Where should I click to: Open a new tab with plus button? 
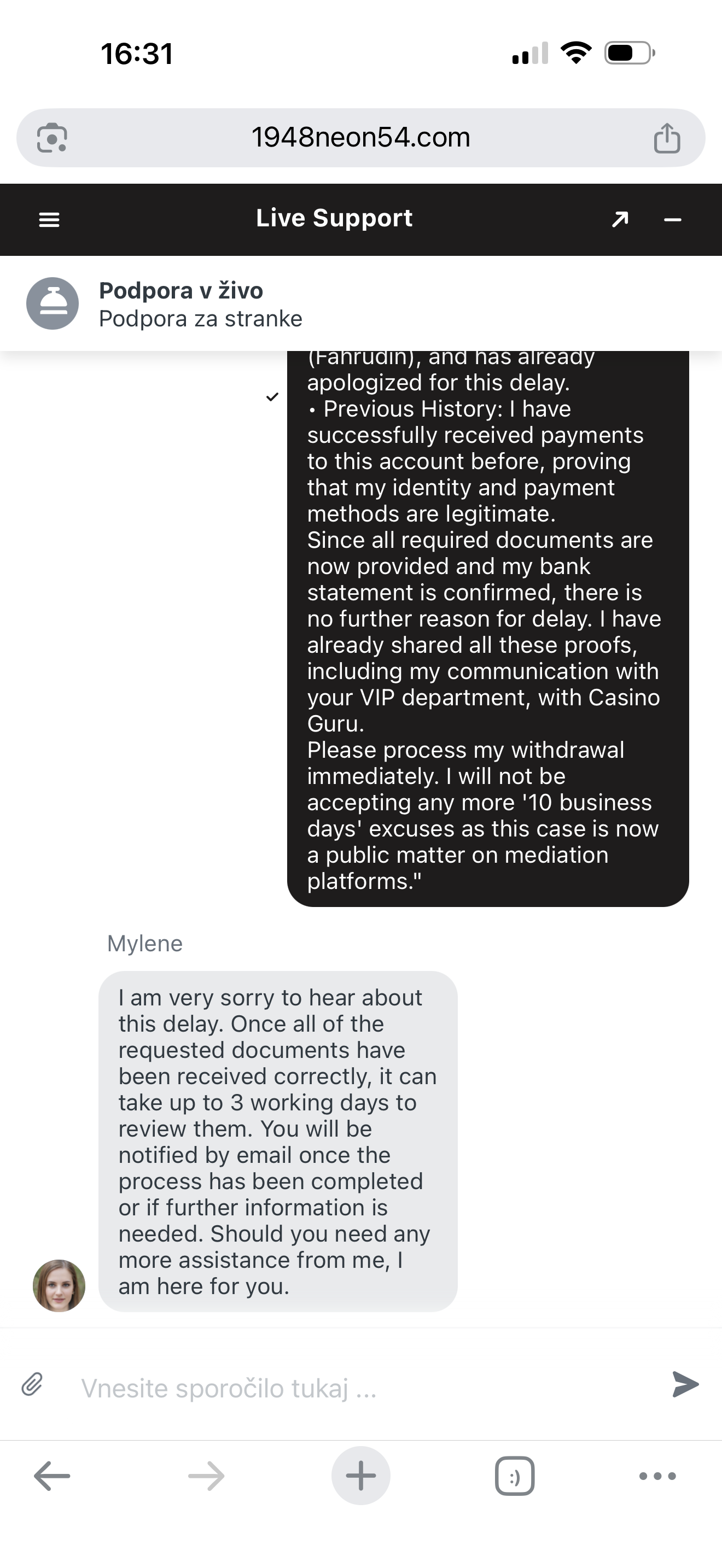click(x=361, y=1476)
